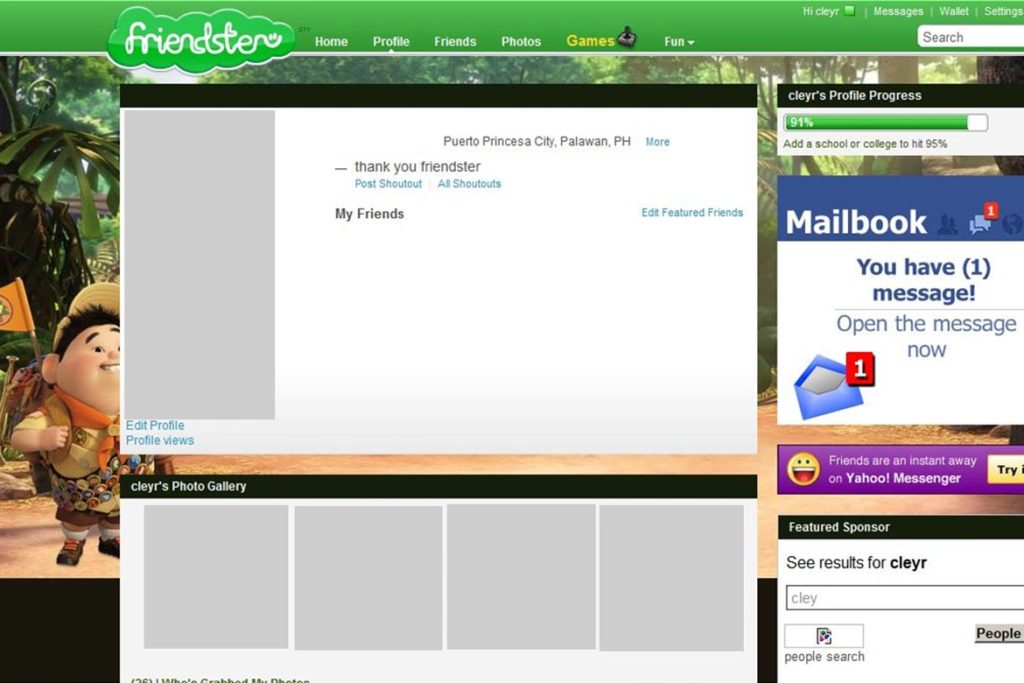The width and height of the screenshot is (1024, 683).
Task: Click 'Open the message now' in Mailbook
Action: coord(926,336)
